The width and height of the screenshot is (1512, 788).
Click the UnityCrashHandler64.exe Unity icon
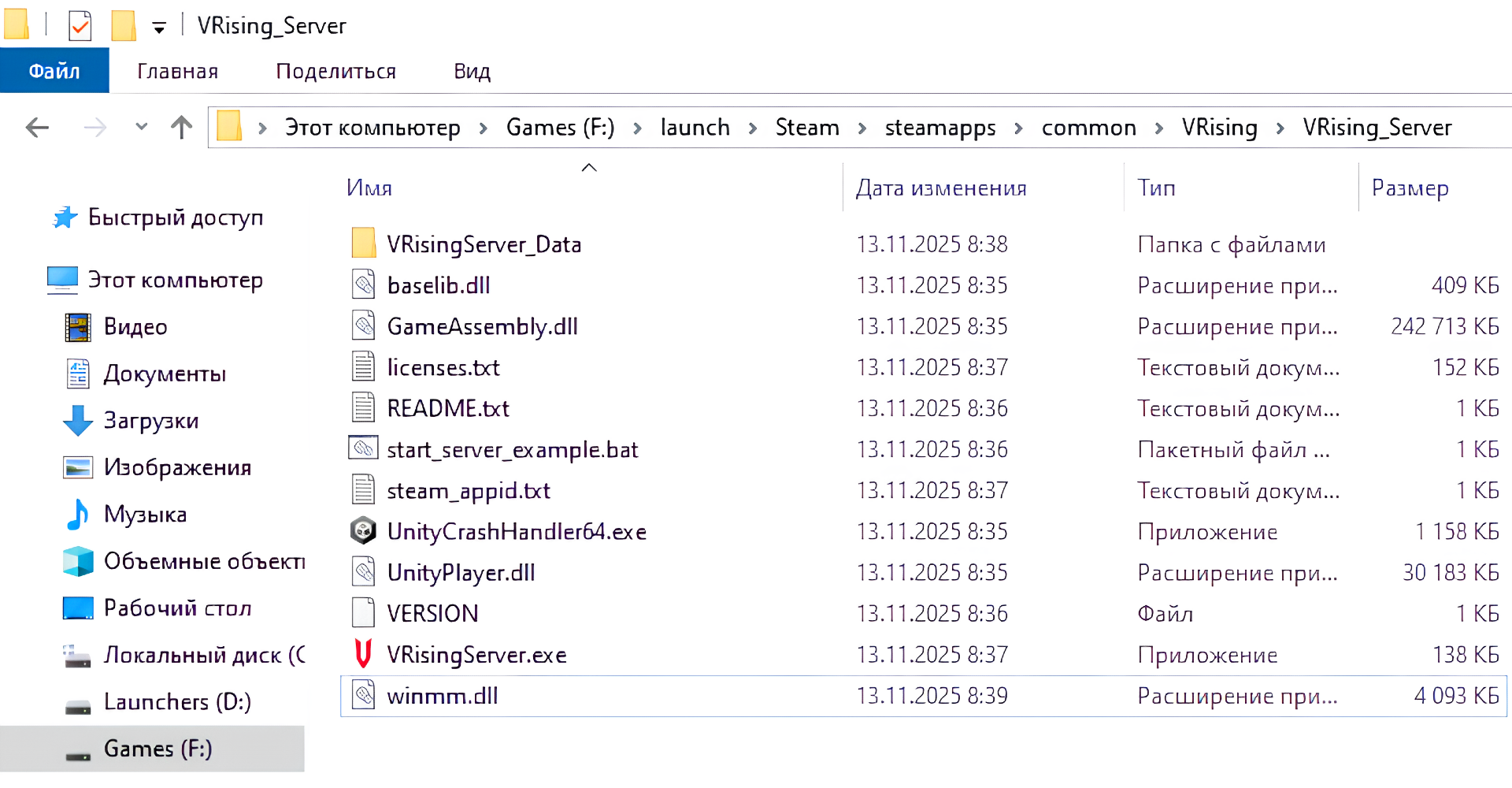click(363, 530)
